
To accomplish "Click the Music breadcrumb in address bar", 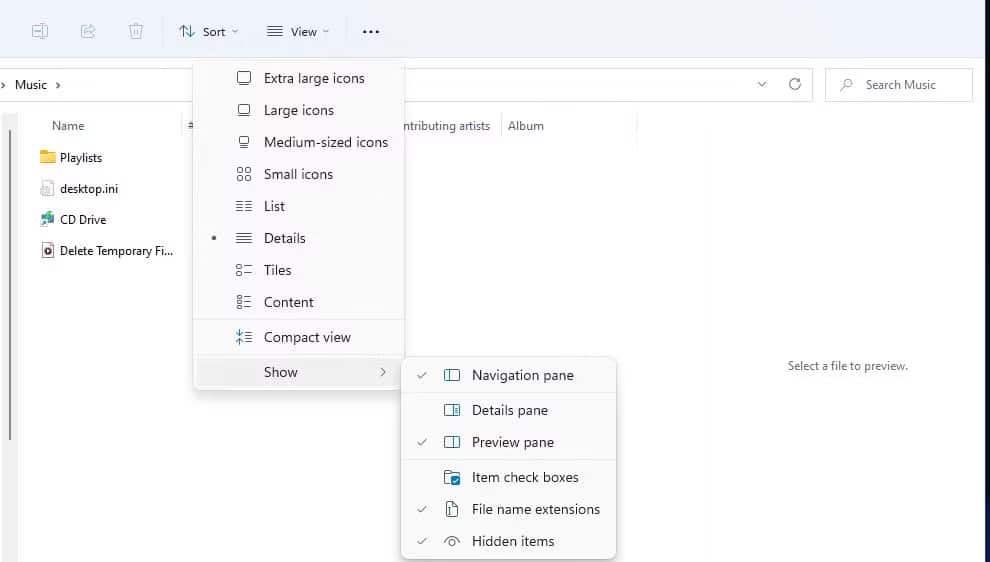I will click(x=31, y=85).
